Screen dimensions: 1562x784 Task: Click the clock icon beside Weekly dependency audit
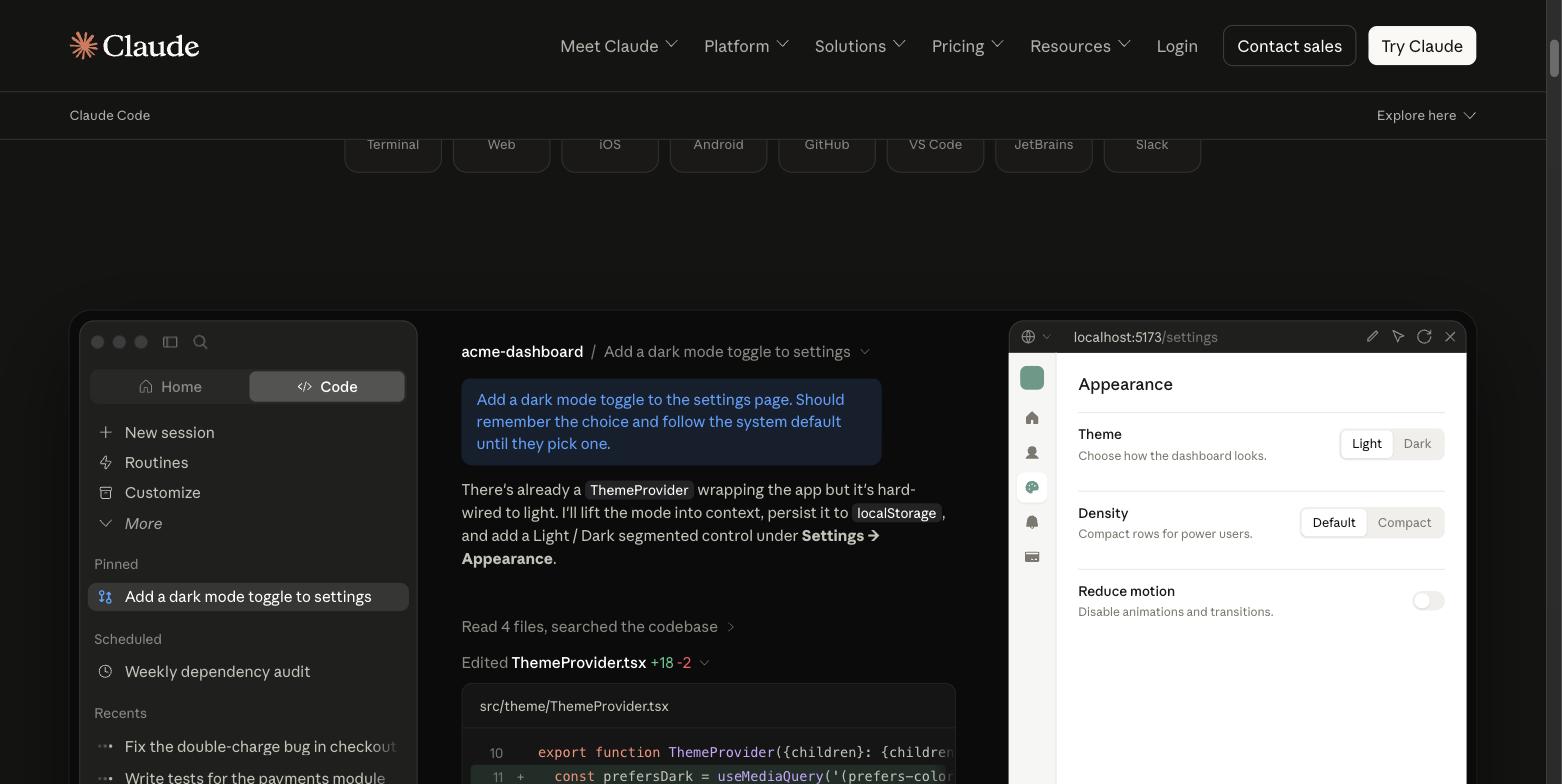coord(105,671)
